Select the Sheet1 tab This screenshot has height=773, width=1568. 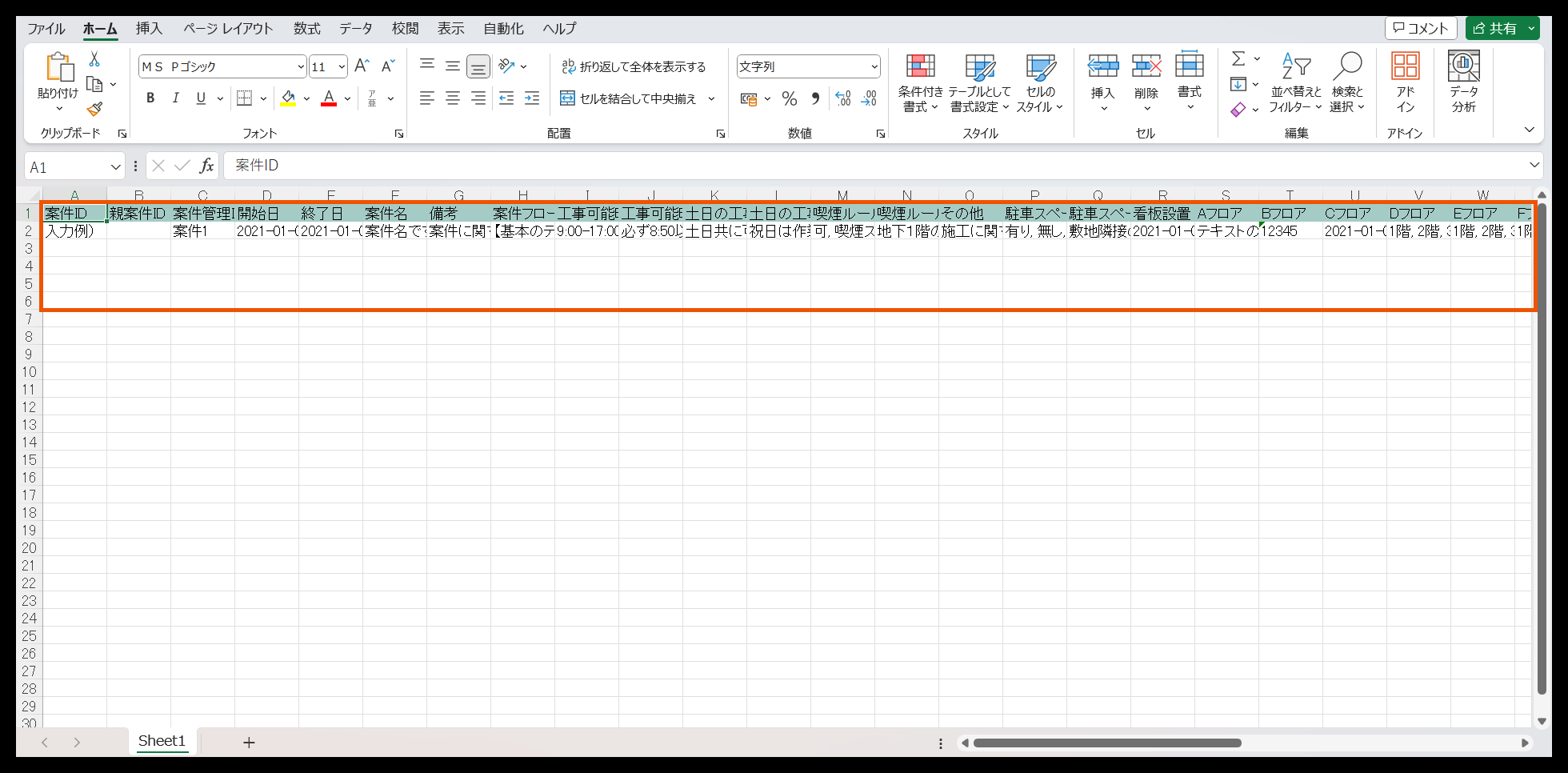pyautogui.click(x=162, y=741)
